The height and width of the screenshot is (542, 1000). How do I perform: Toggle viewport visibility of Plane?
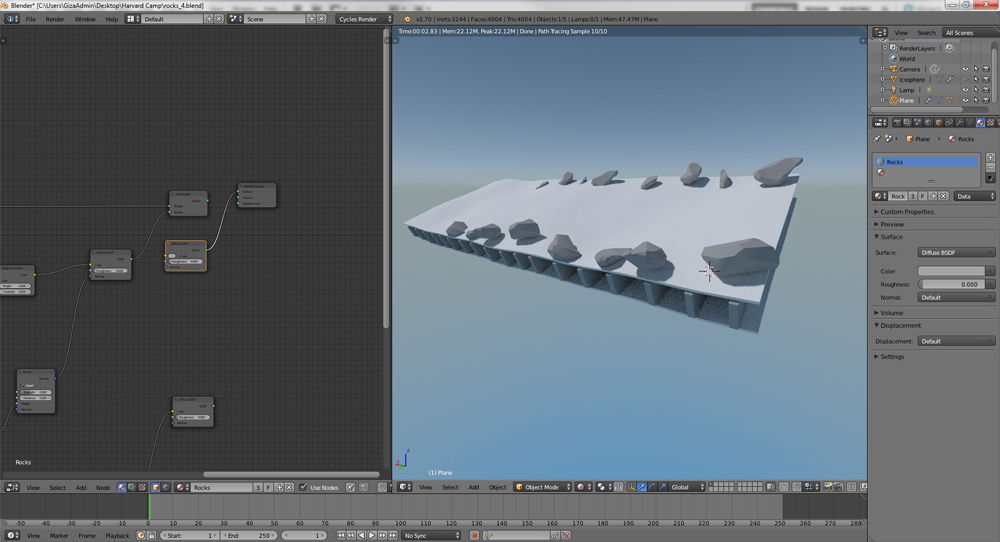[x=966, y=100]
